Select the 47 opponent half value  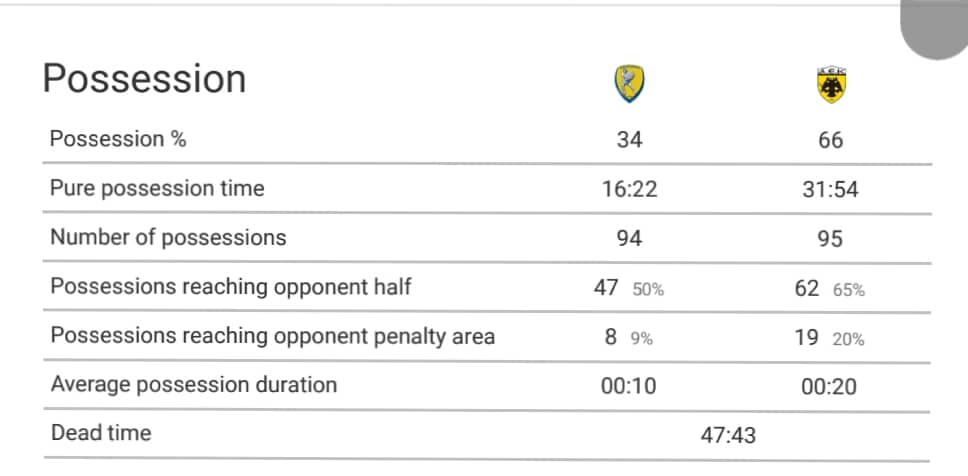606,287
